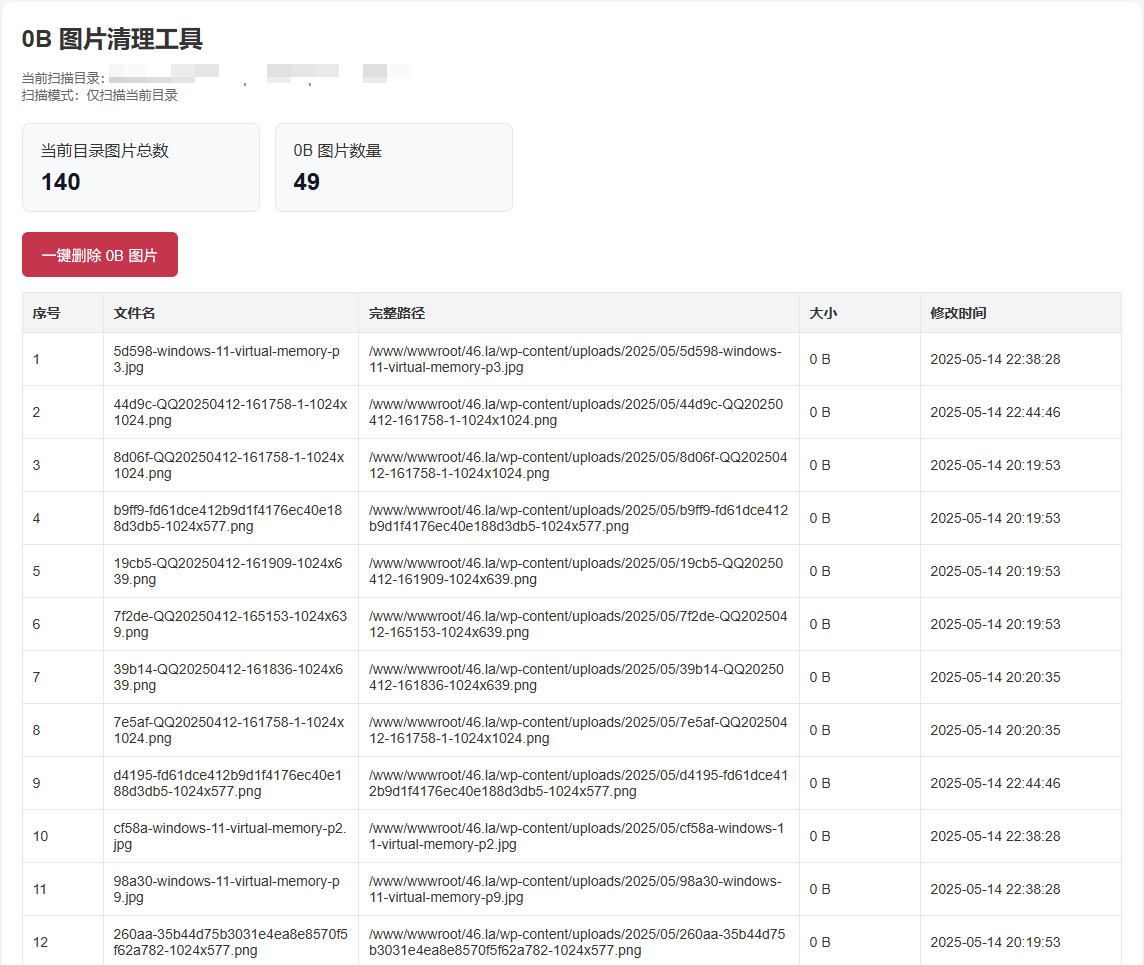Click the 序号 column header
1144x965 pixels.
[x=47, y=313]
